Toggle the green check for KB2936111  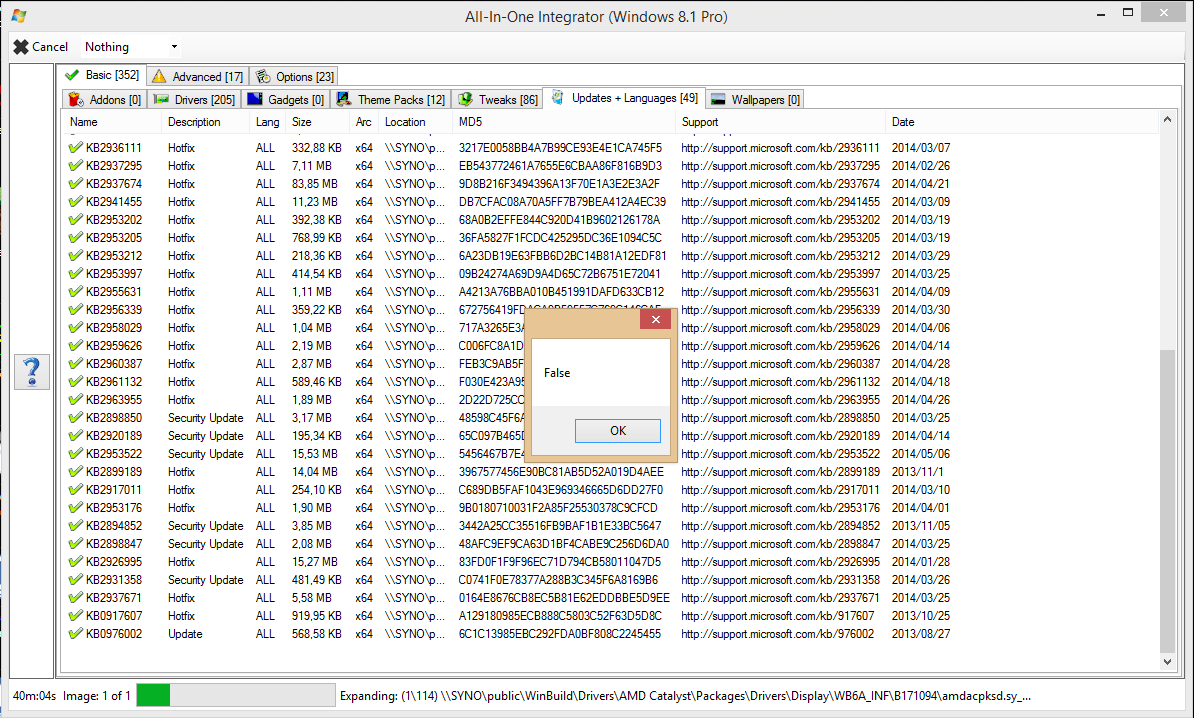[75, 148]
